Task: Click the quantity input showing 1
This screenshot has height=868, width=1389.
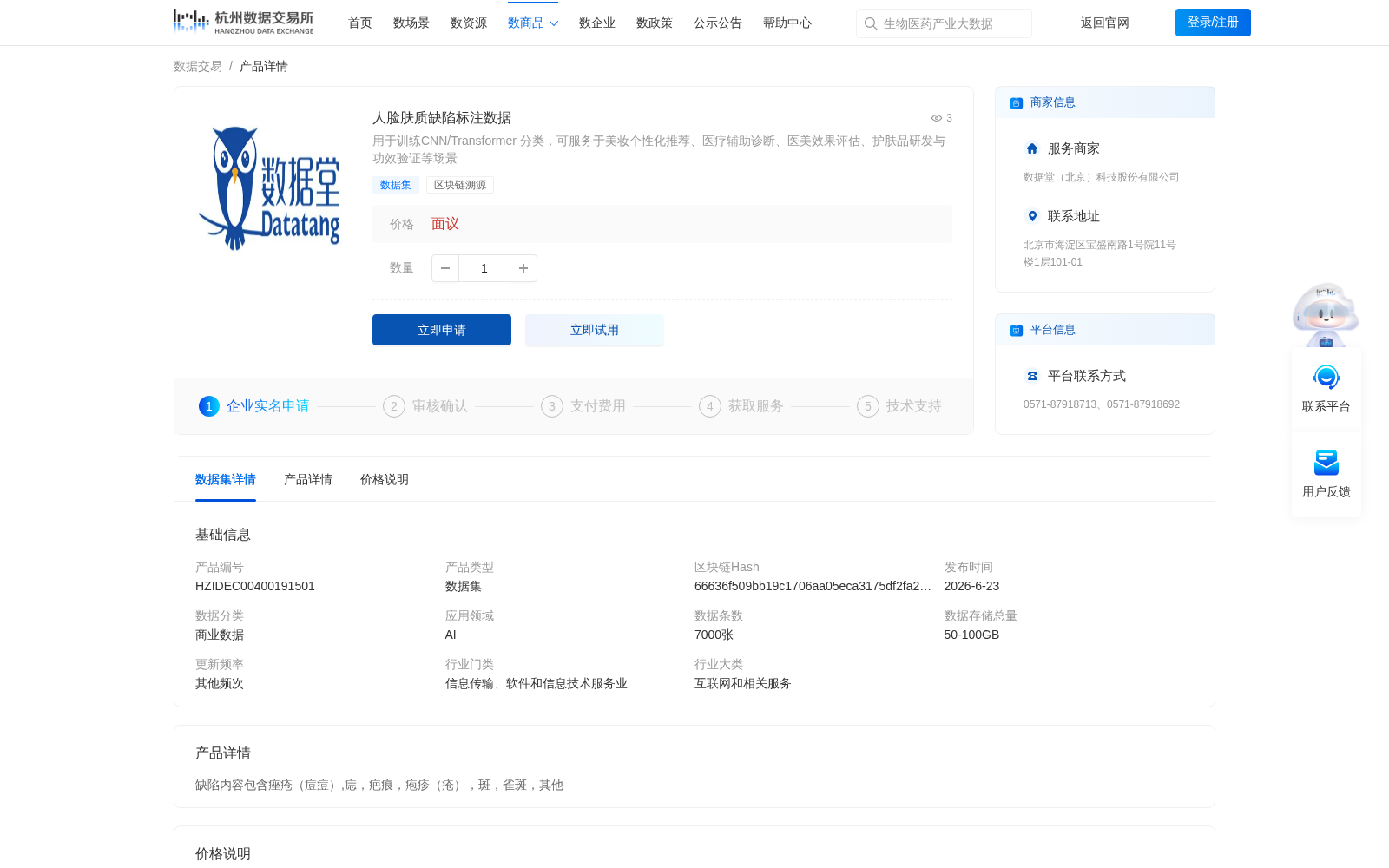Action: coord(484,268)
